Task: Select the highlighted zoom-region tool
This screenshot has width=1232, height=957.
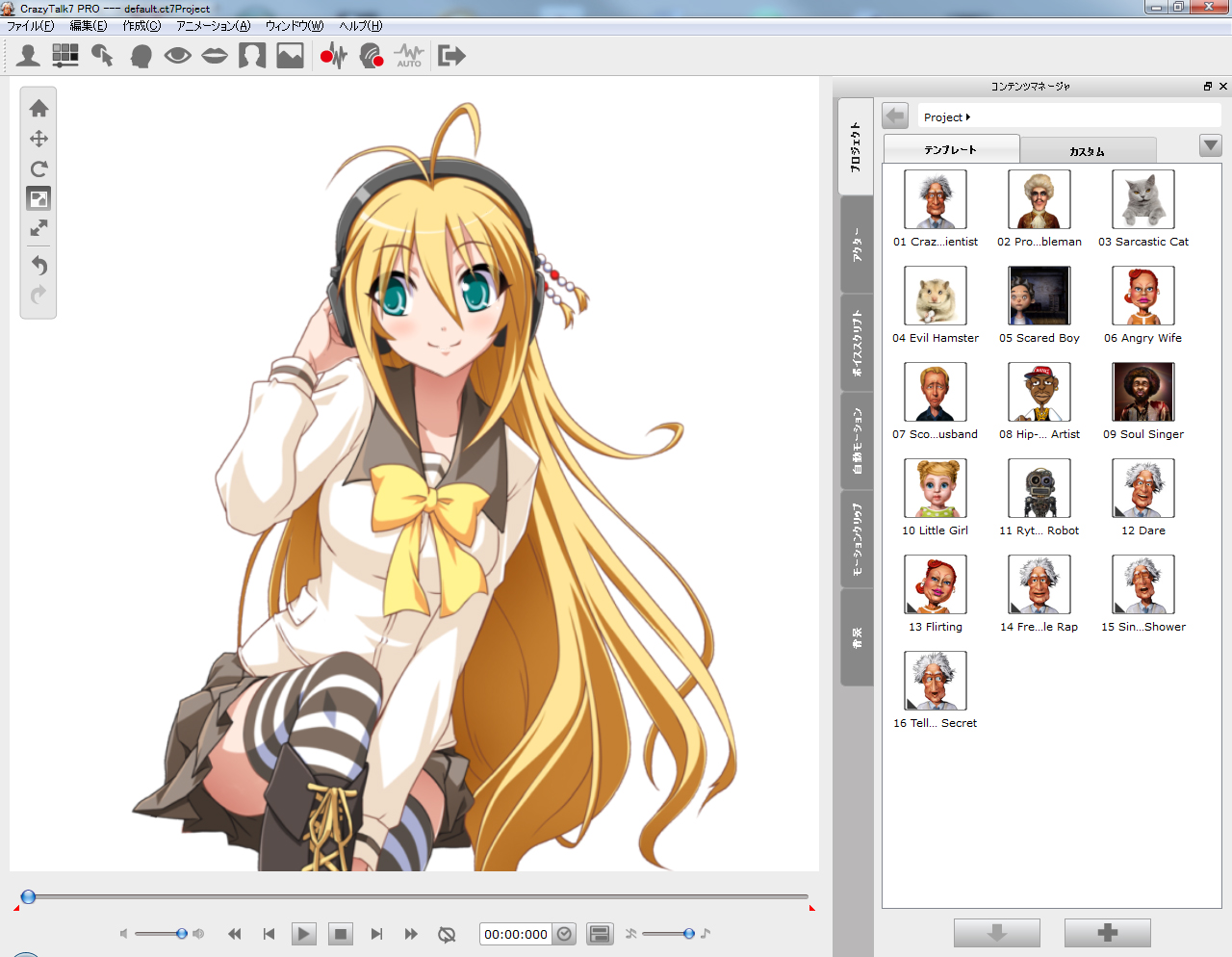Action: pyautogui.click(x=38, y=198)
